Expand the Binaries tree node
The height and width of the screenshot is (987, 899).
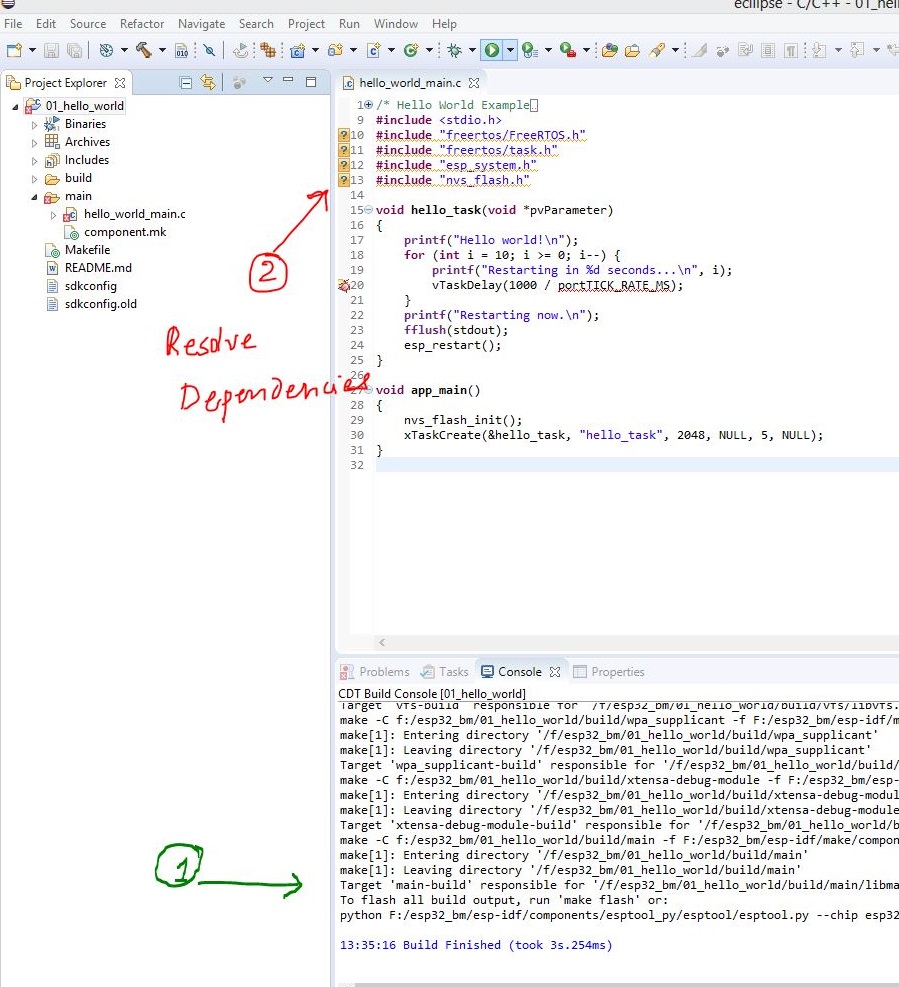pyautogui.click(x=34, y=125)
